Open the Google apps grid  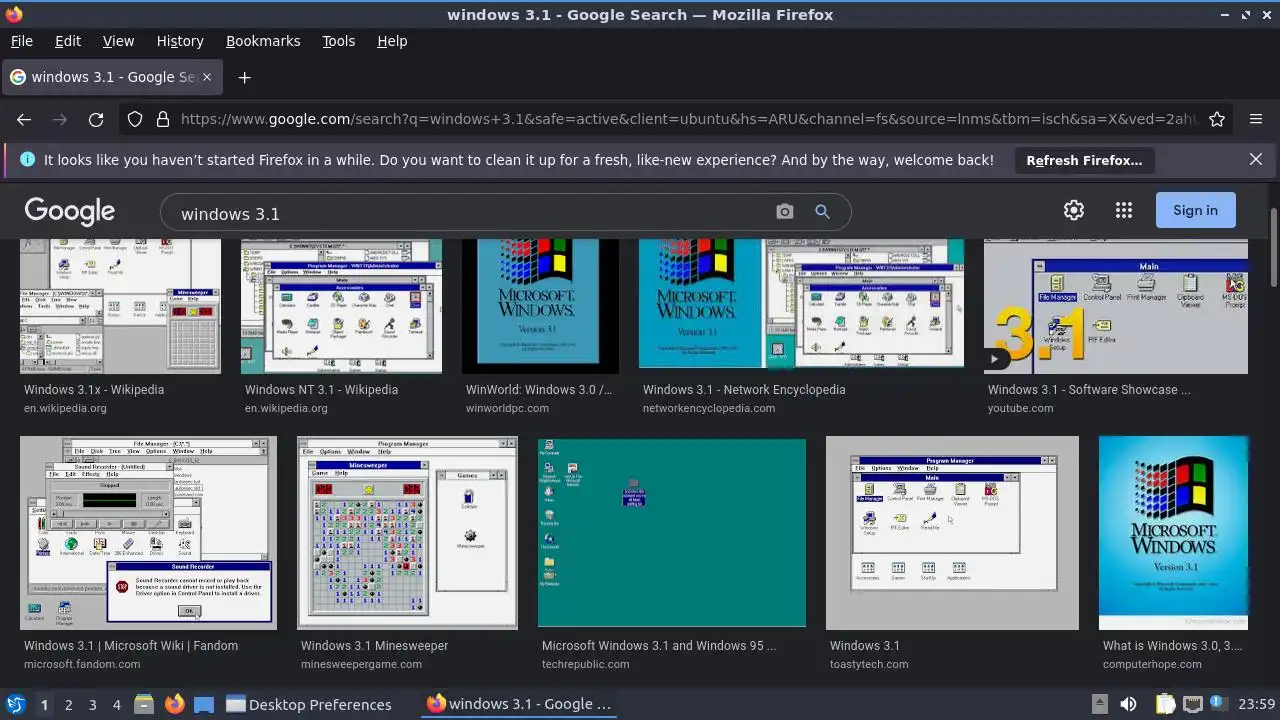pos(1124,210)
